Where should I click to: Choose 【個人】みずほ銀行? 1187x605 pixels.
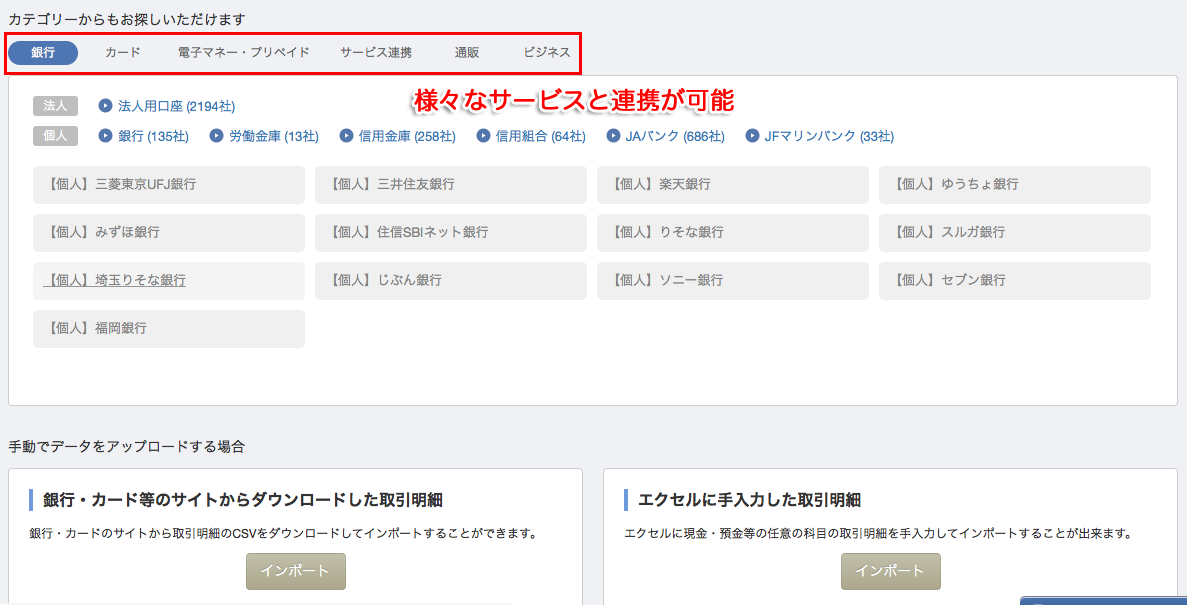[x=169, y=232]
